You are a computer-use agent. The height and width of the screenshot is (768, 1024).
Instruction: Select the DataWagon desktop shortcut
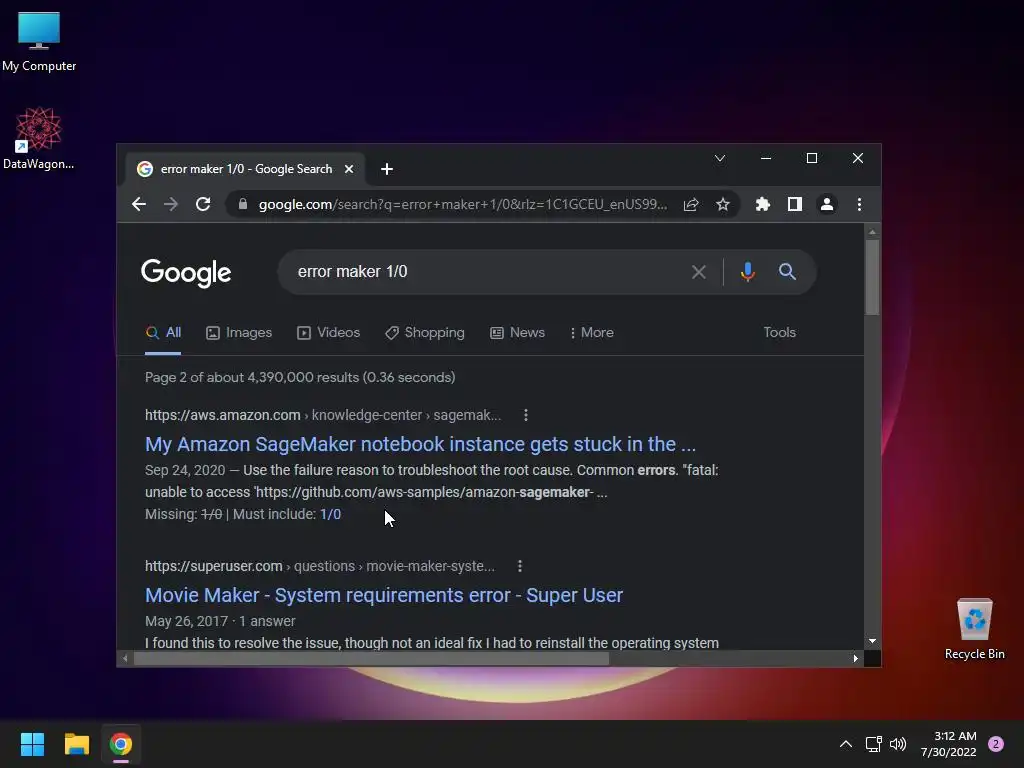(x=39, y=138)
